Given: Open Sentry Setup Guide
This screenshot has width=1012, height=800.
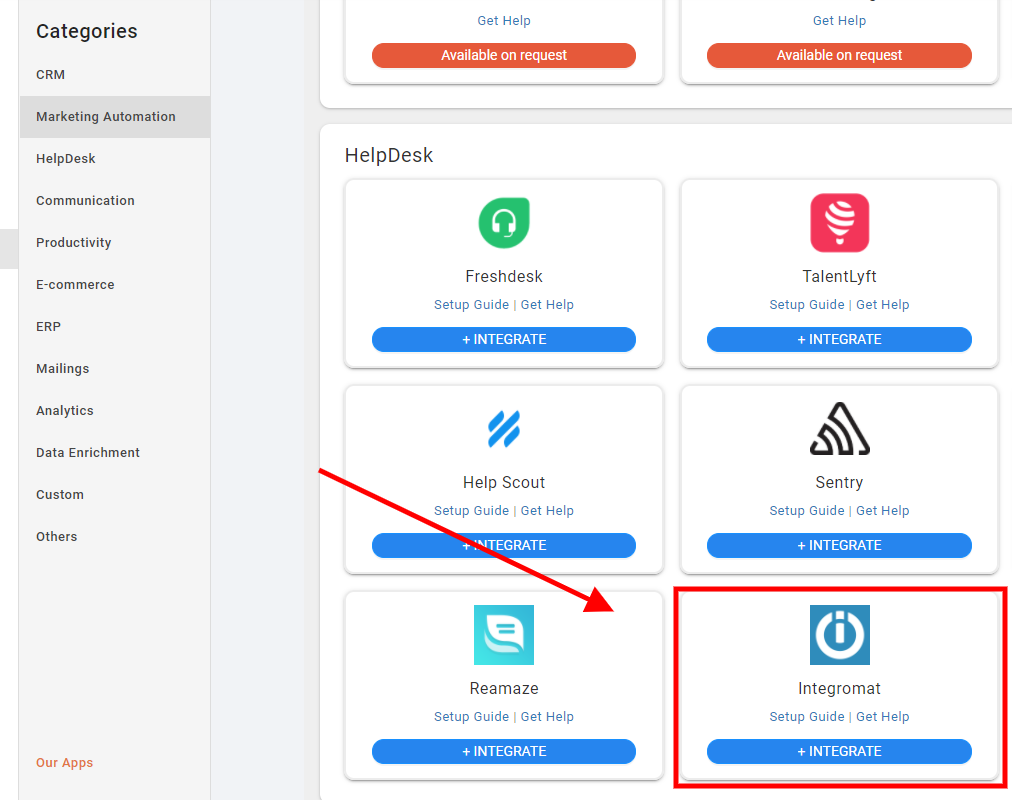Looking at the screenshot, I should coord(807,510).
